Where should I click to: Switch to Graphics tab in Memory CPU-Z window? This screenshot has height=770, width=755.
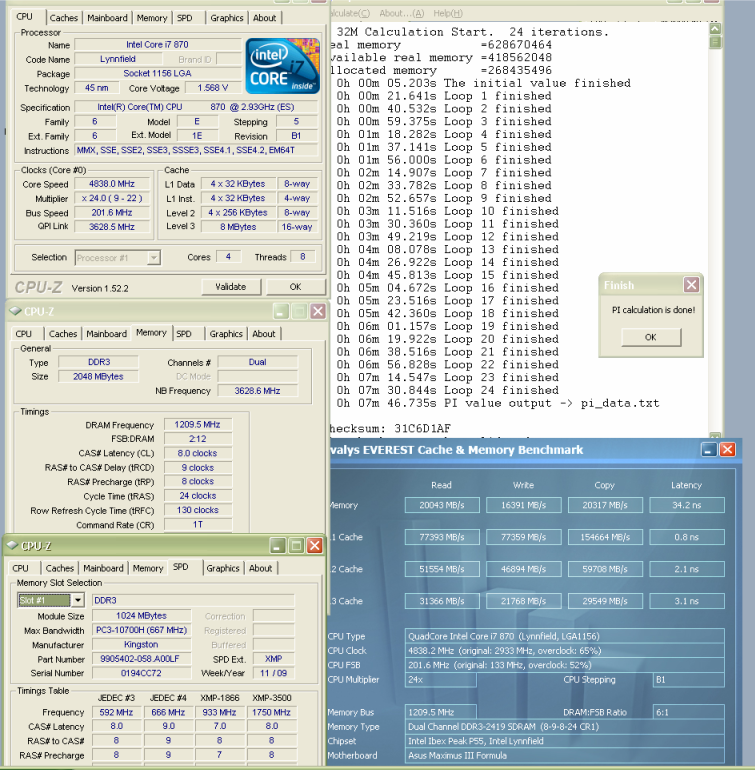[226, 334]
